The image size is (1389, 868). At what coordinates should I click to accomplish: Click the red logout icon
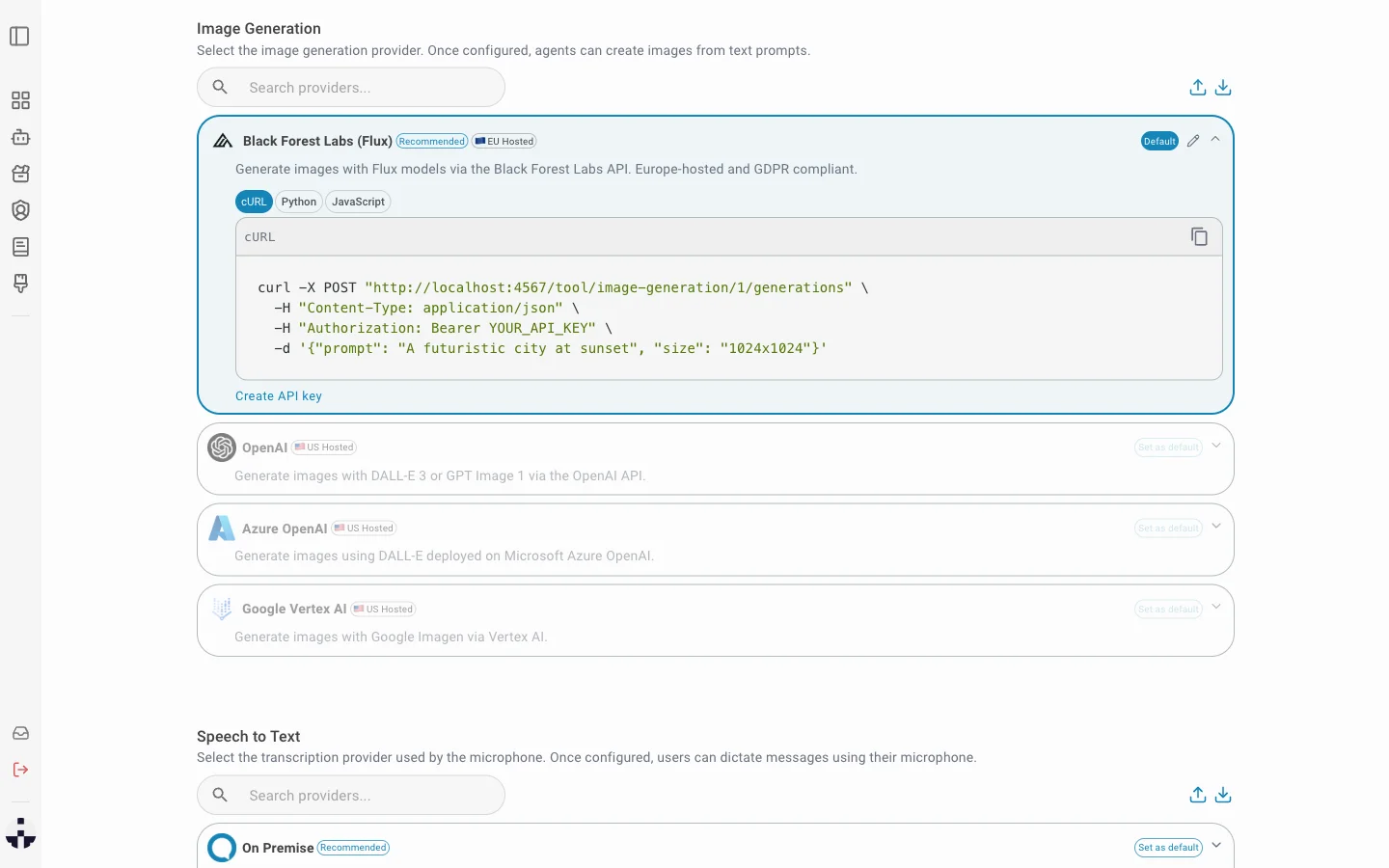tap(20, 770)
